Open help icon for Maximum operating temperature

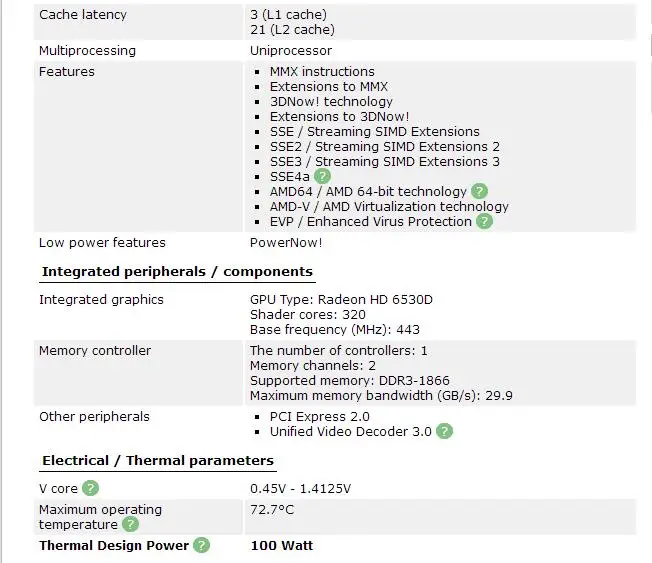coord(130,524)
